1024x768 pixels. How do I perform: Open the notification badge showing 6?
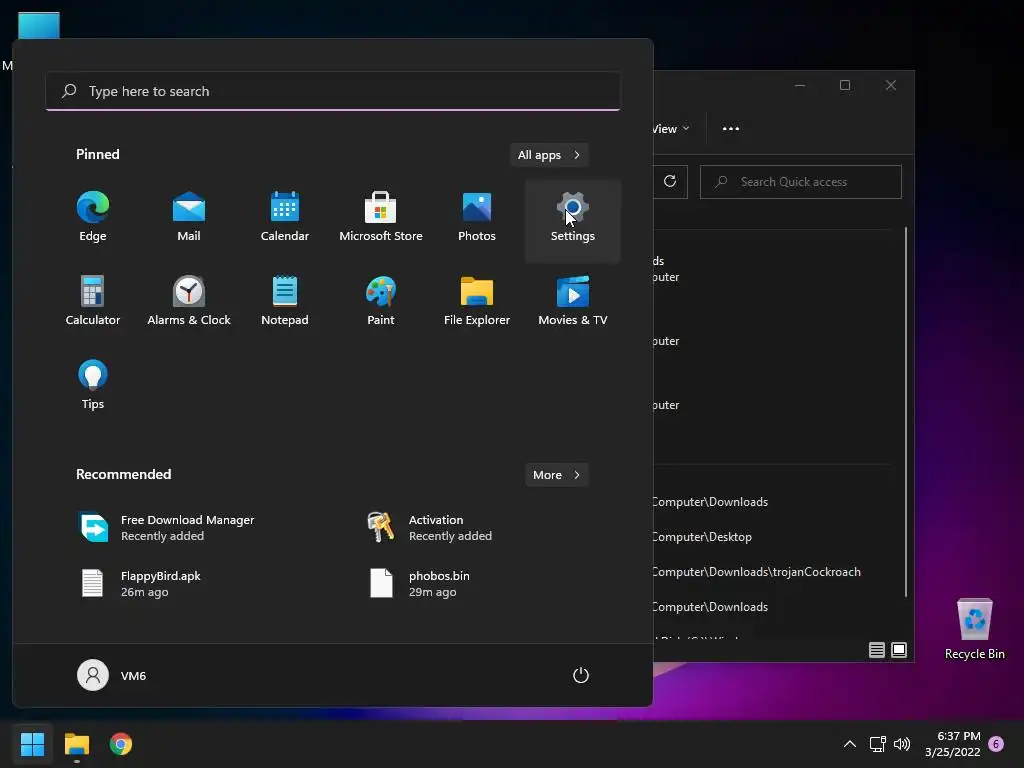click(x=996, y=744)
